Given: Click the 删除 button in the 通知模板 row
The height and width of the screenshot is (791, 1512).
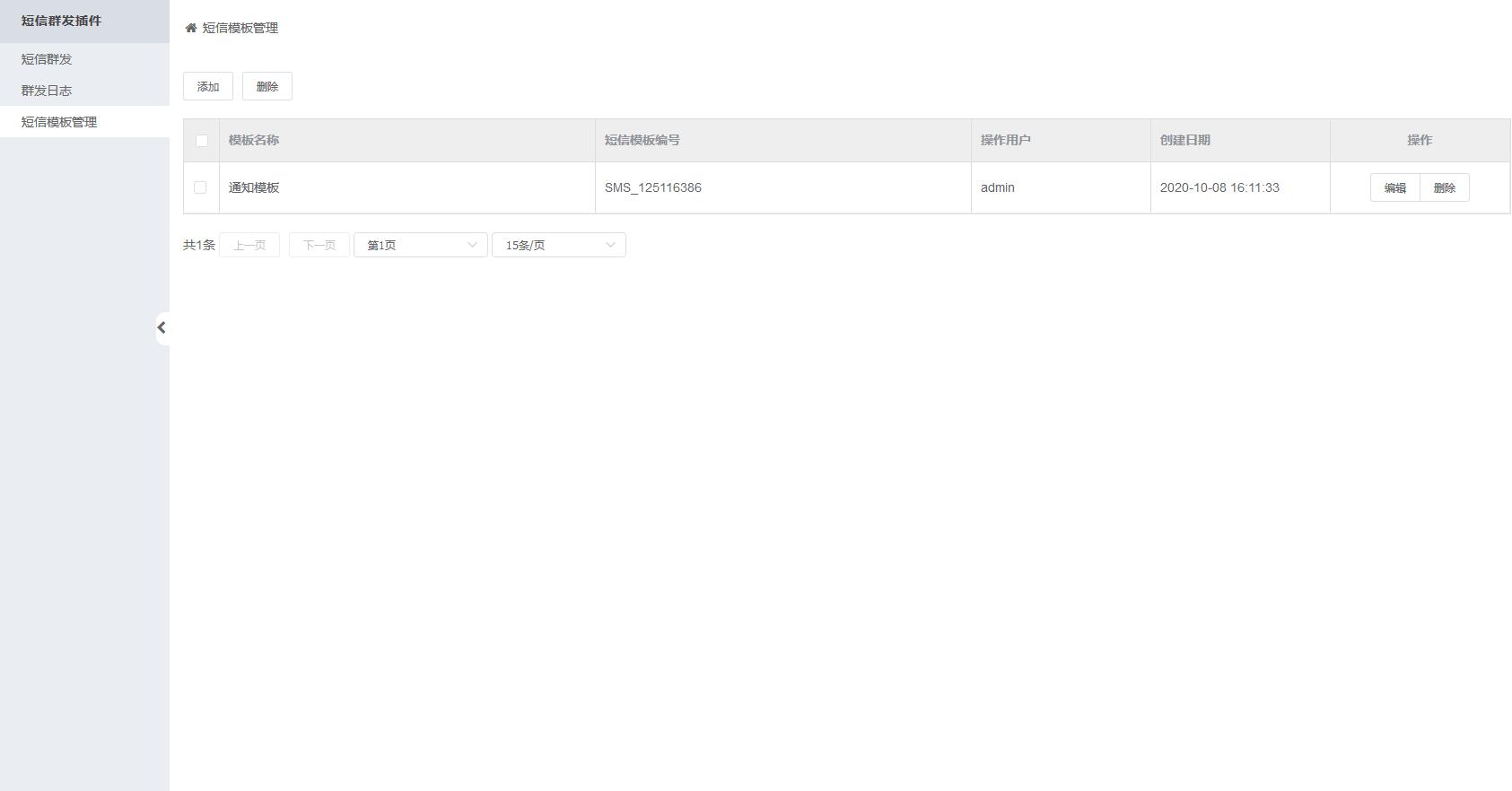Looking at the screenshot, I should (x=1445, y=187).
